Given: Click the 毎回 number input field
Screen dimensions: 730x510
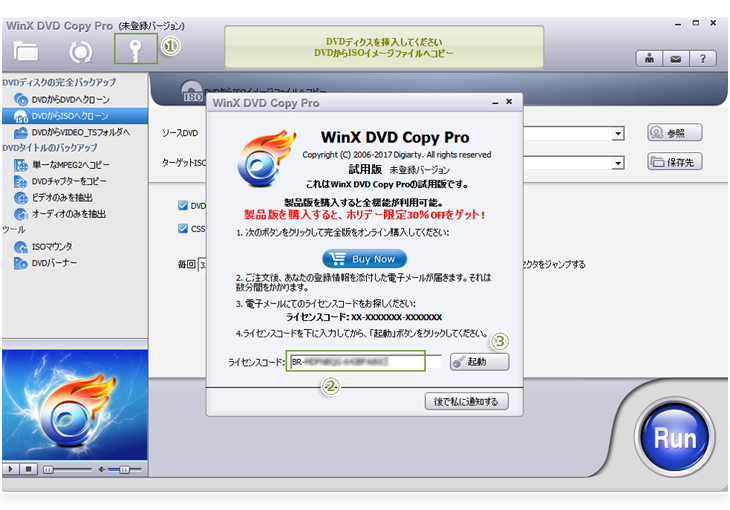Looking at the screenshot, I should click(x=203, y=265).
